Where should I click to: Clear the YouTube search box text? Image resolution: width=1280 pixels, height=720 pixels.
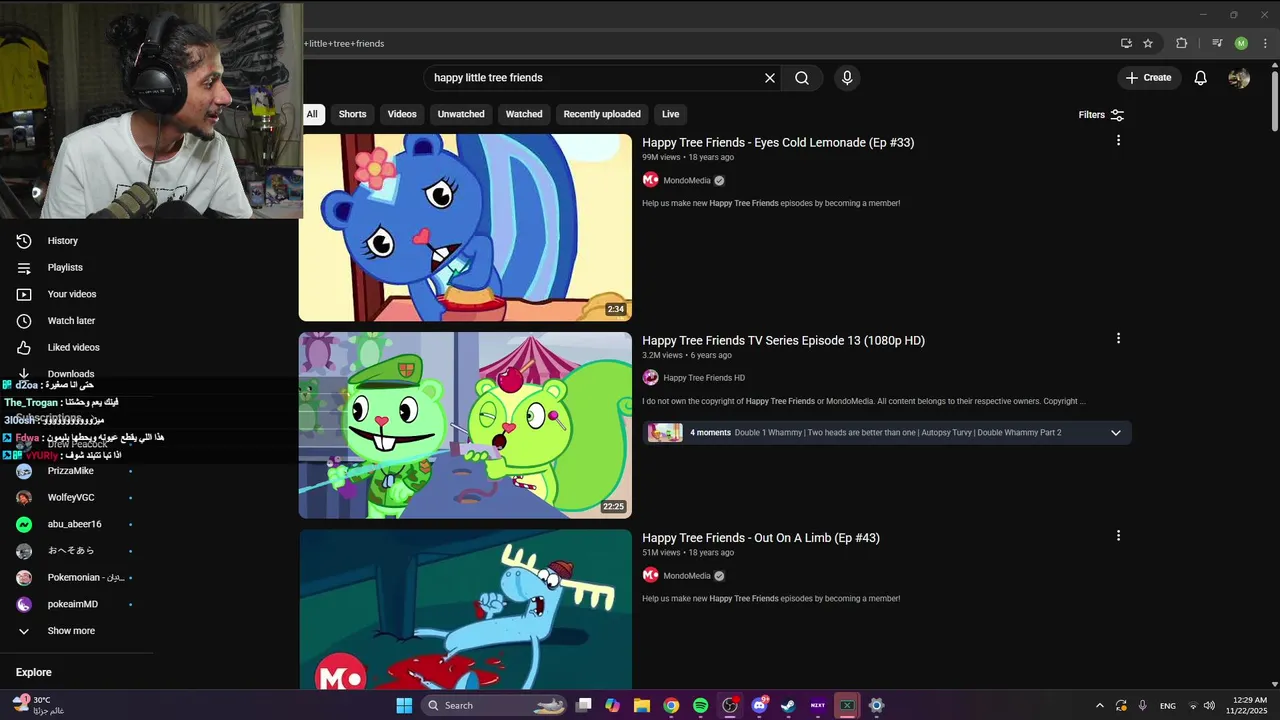(770, 78)
